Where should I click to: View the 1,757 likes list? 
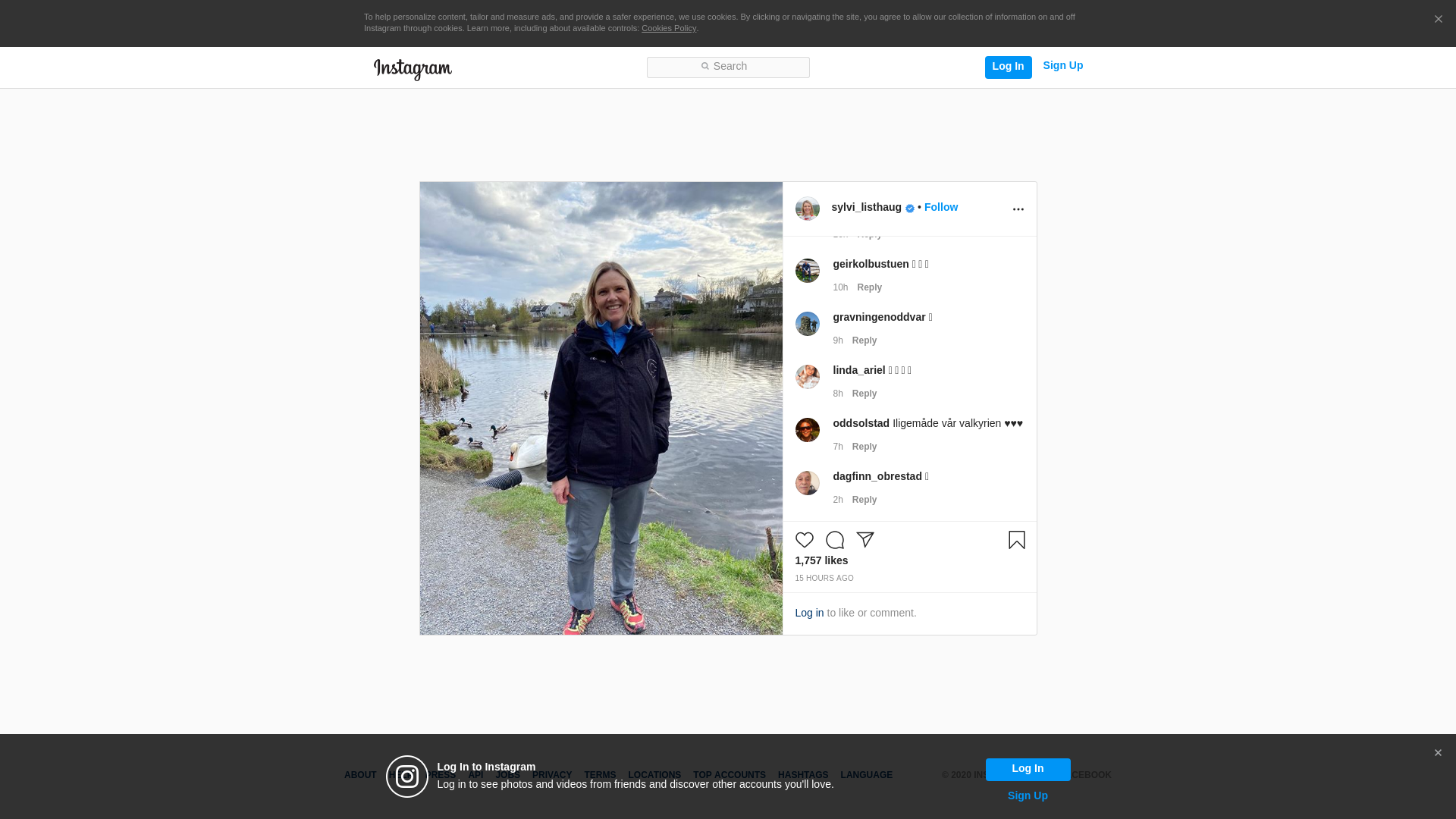(x=821, y=560)
